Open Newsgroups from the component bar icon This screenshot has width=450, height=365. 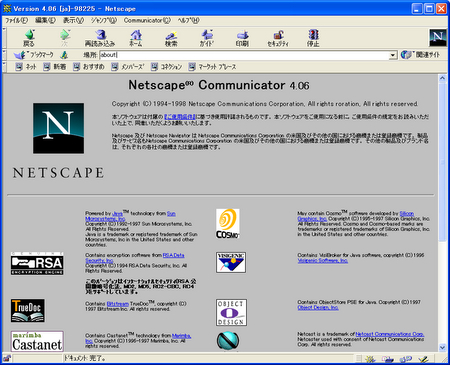coord(406,359)
